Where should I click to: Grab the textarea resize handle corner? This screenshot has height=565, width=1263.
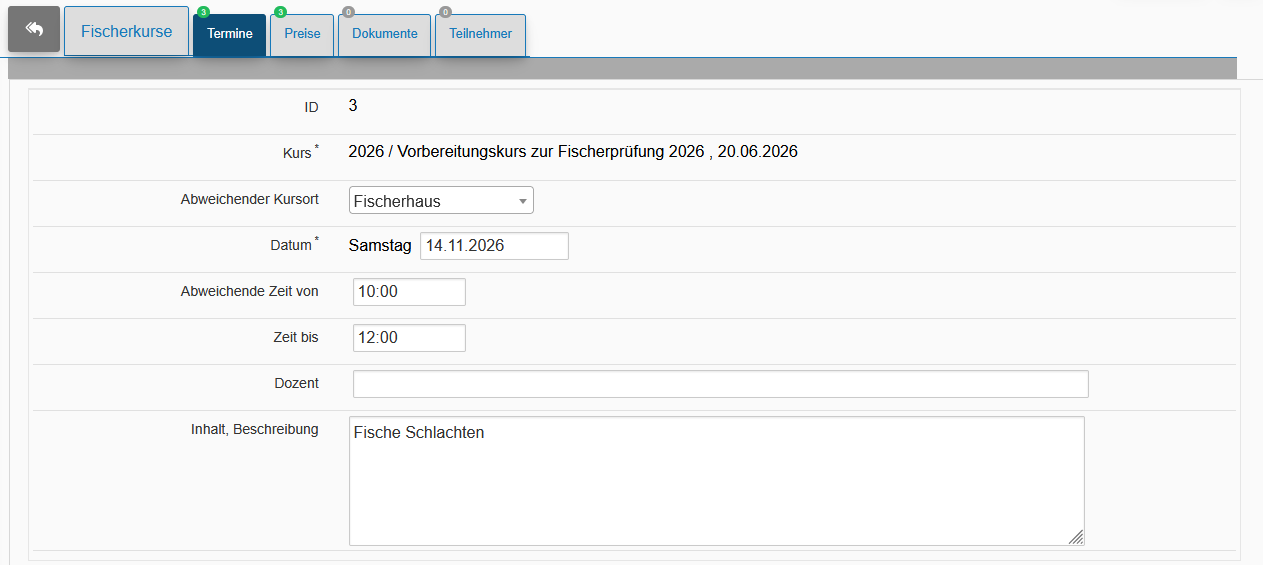click(x=1076, y=537)
